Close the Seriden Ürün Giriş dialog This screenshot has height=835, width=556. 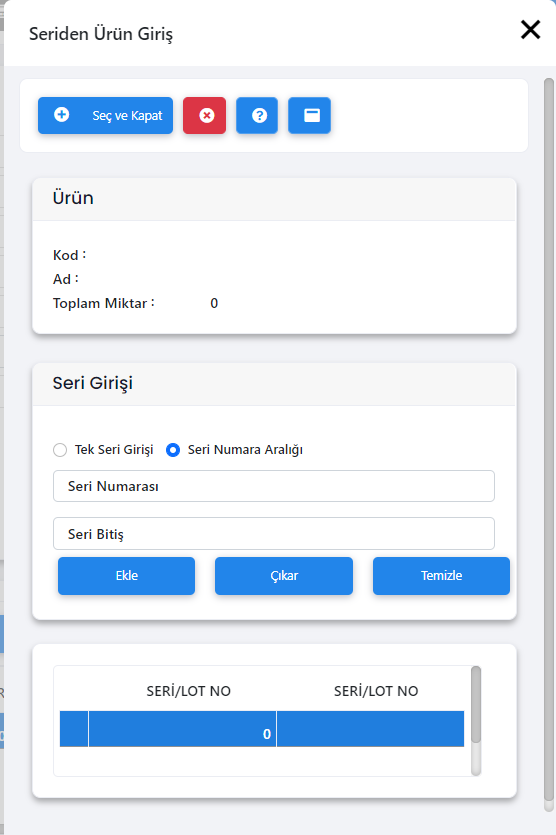[x=530, y=30]
